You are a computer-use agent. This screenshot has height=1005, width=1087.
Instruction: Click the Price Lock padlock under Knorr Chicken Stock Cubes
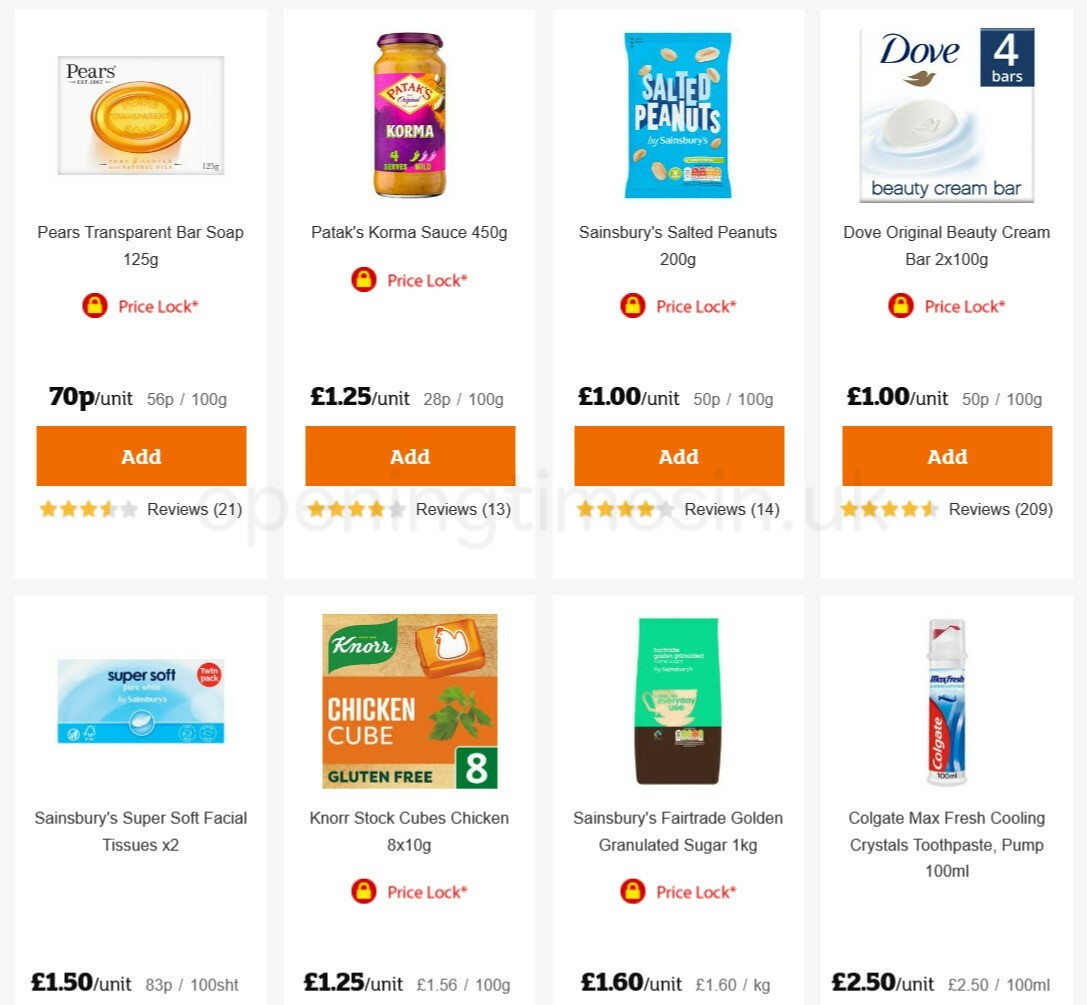pyautogui.click(x=363, y=891)
